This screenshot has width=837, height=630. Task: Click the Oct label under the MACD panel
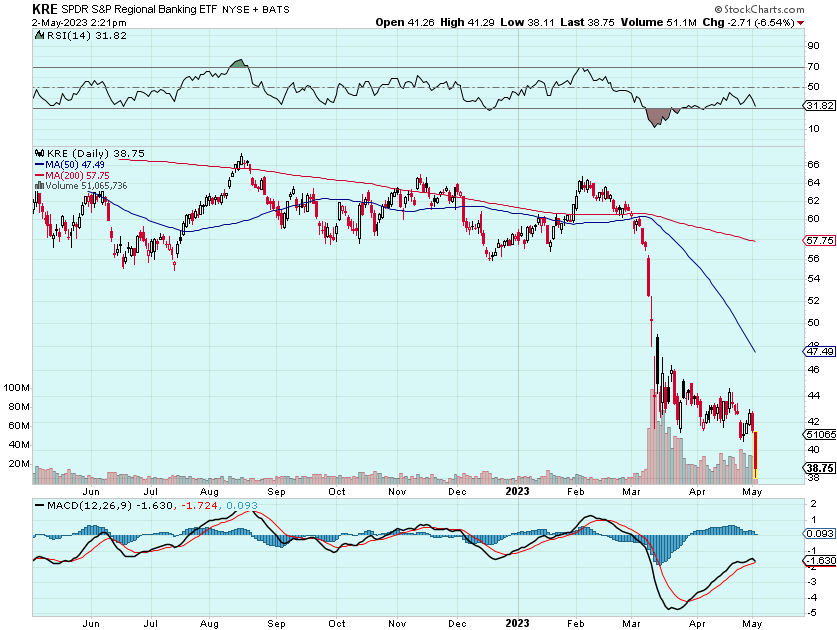point(337,624)
